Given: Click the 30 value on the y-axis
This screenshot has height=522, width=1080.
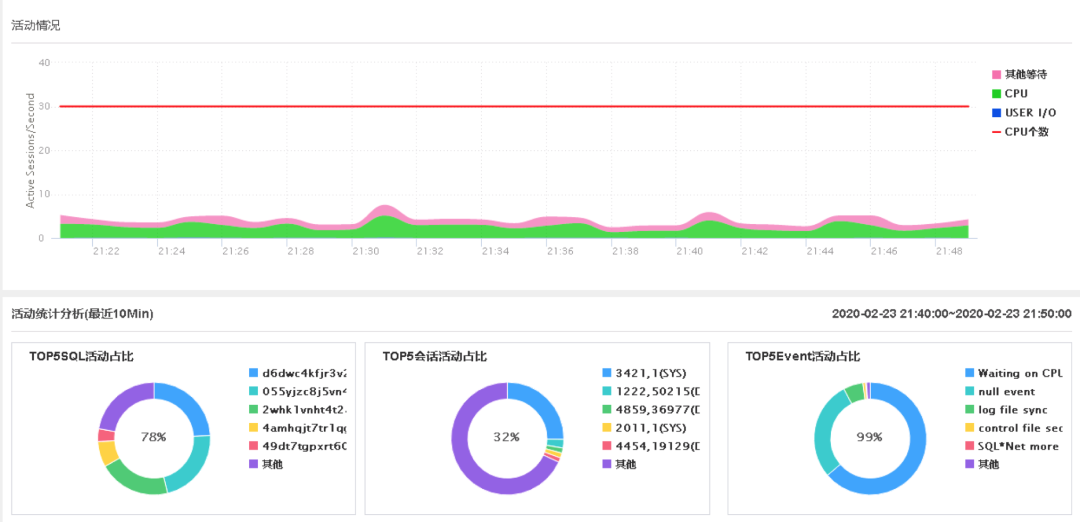Looking at the screenshot, I should [45, 106].
